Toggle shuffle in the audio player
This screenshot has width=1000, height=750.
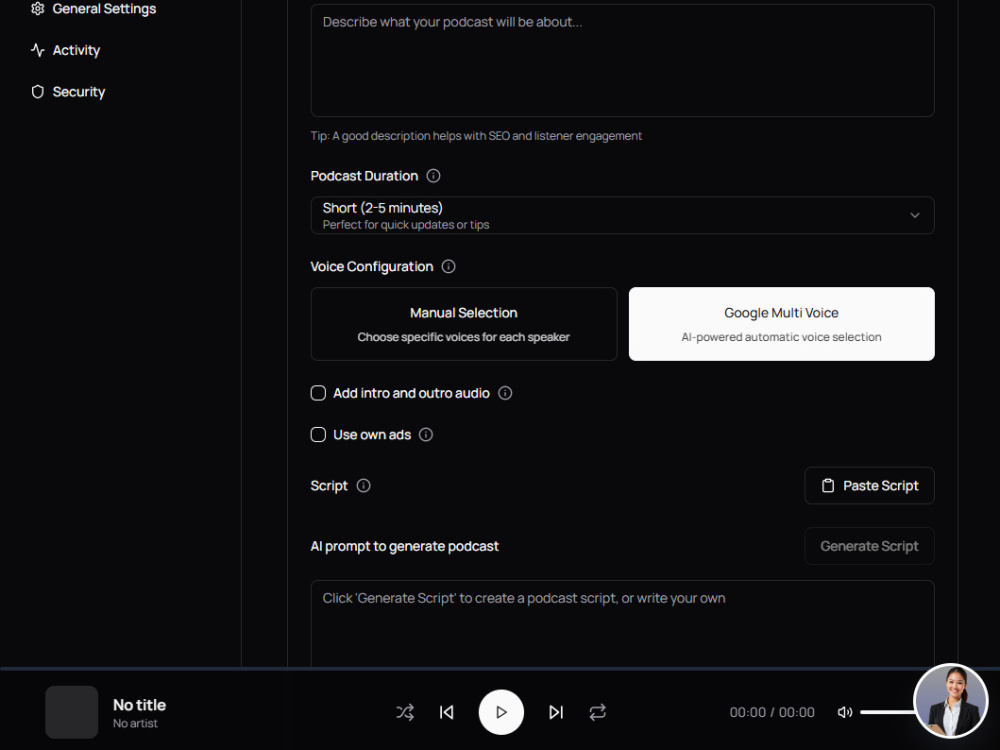(x=405, y=712)
